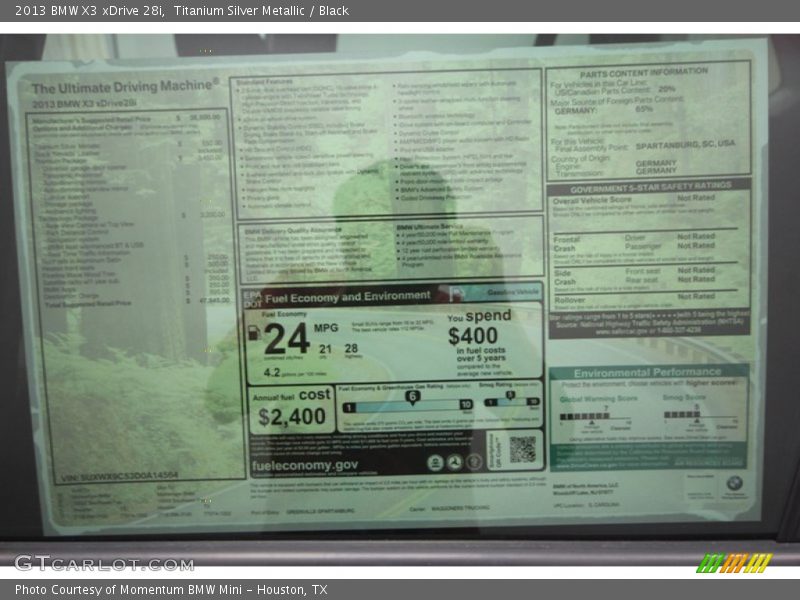Viewport: 800px width, 600px height.
Task: Click the title '2013 BMW X3 xDrive 28i'
Action: click(89, 10)
